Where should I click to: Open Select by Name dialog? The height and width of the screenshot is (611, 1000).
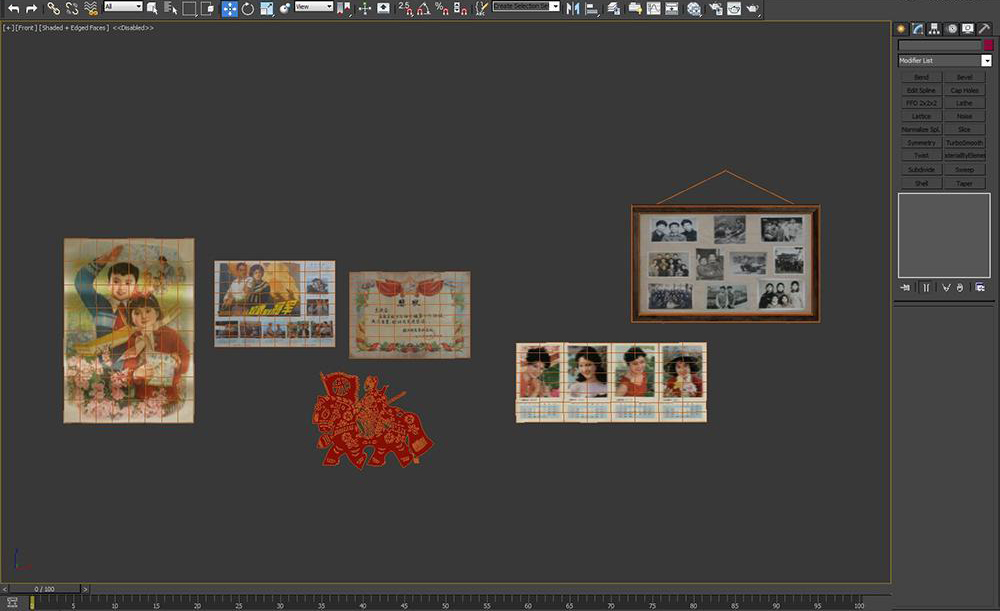pos(170,8)
